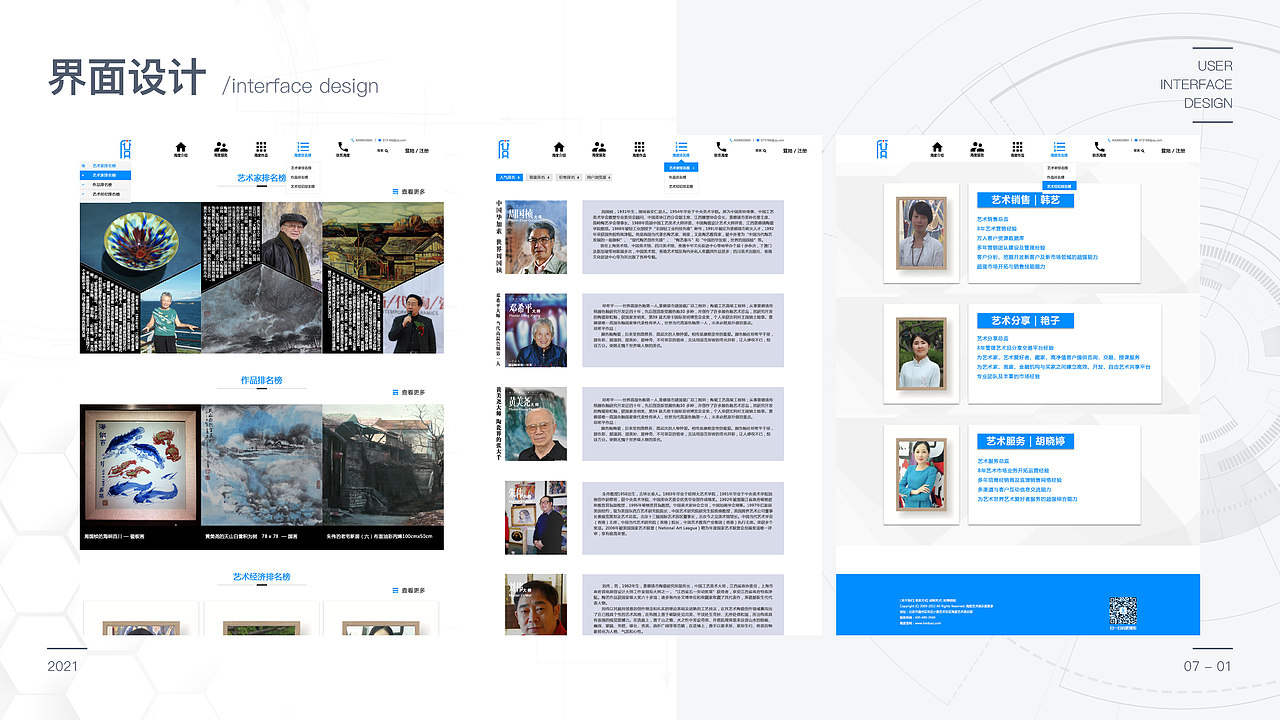The image size is (1280, 720).
Task: Open the blue 人气排名 sort dropdown
Action: tap(510, 177)
